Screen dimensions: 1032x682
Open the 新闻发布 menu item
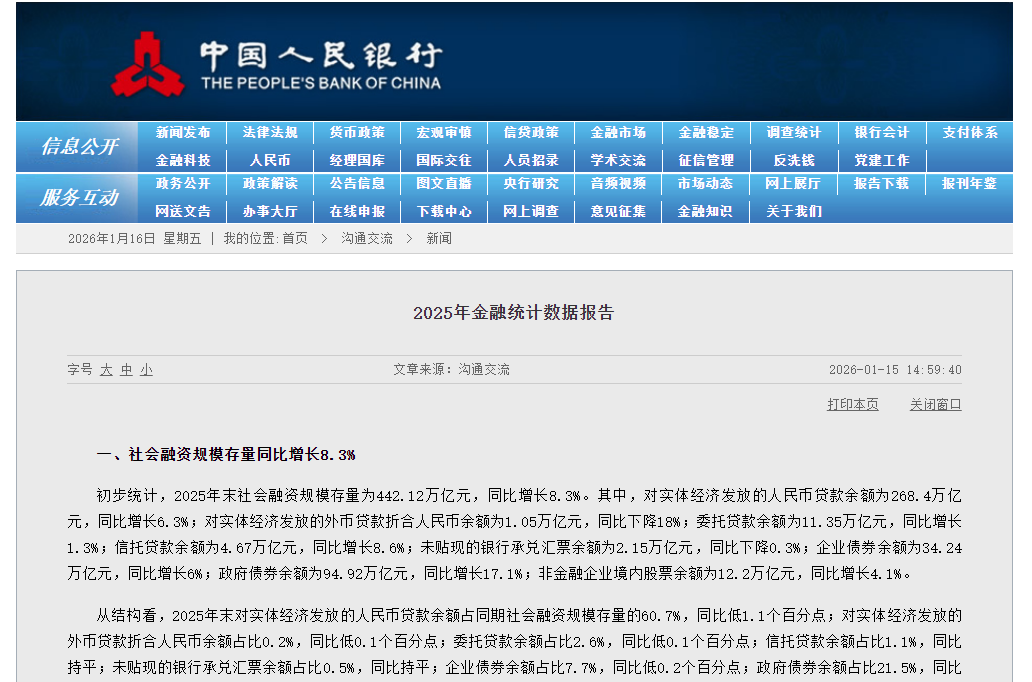click(x=183, y=132)
